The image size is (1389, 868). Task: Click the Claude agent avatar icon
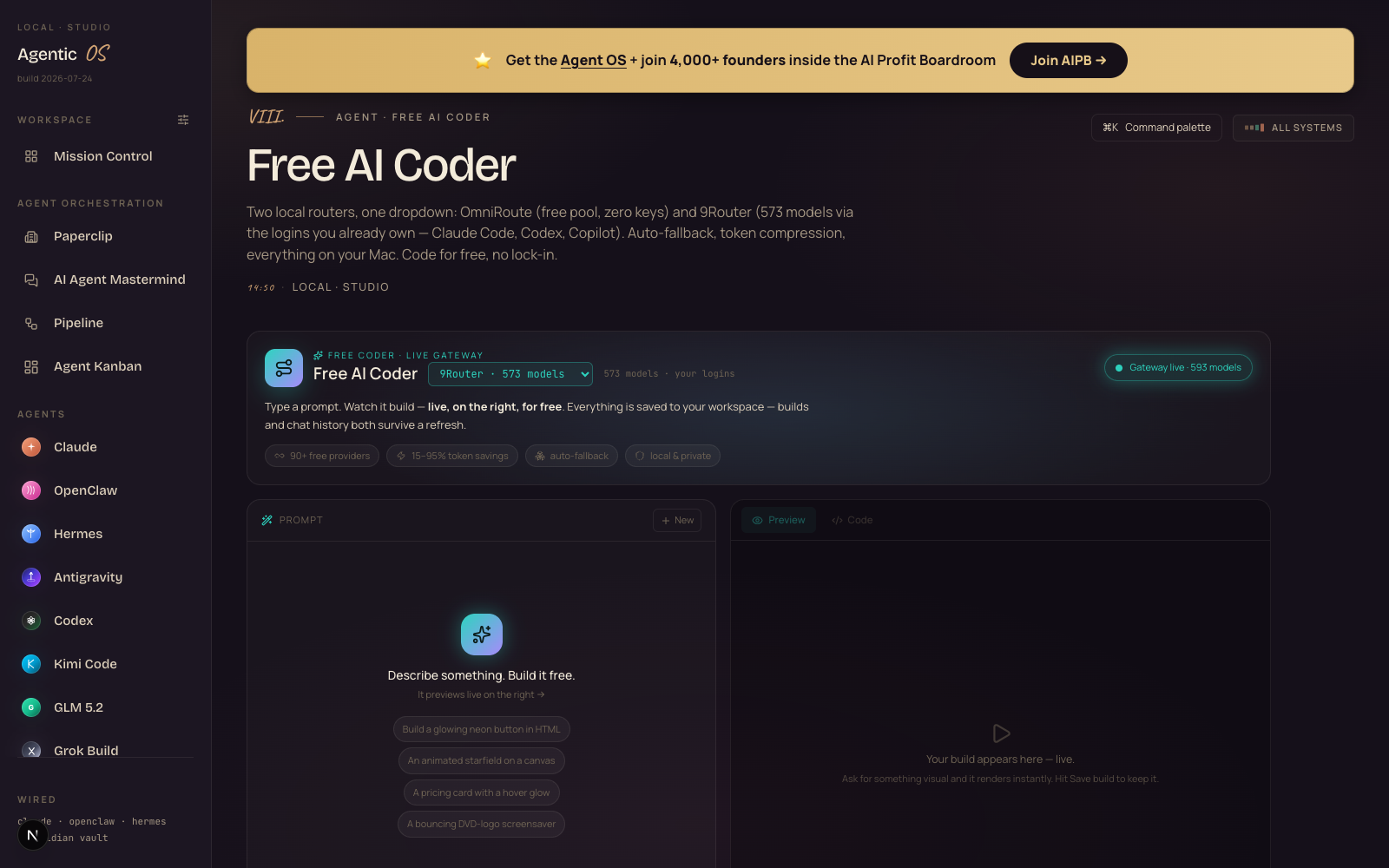tap(31, 447)
